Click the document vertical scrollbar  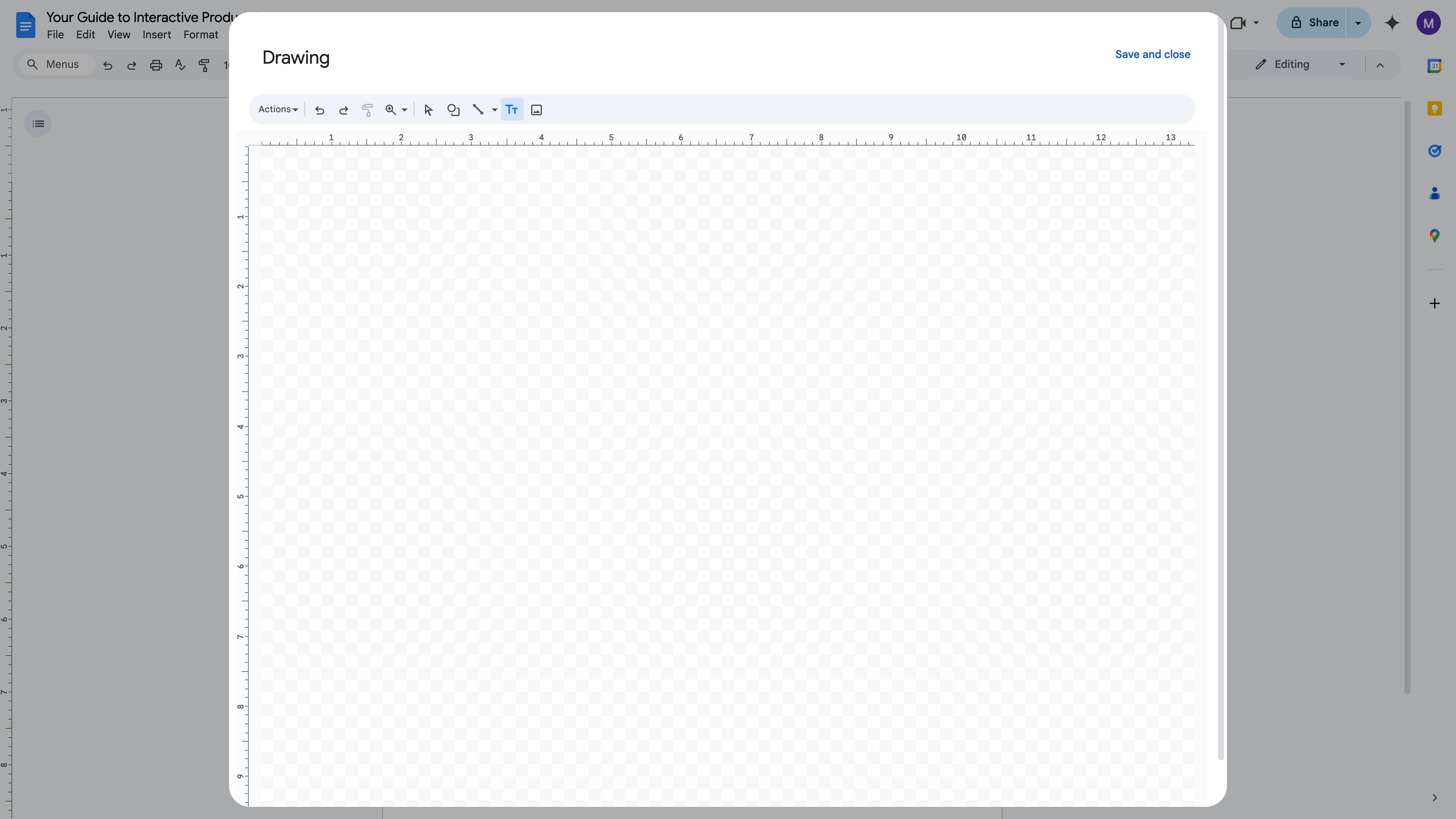tap(1407, 397)
